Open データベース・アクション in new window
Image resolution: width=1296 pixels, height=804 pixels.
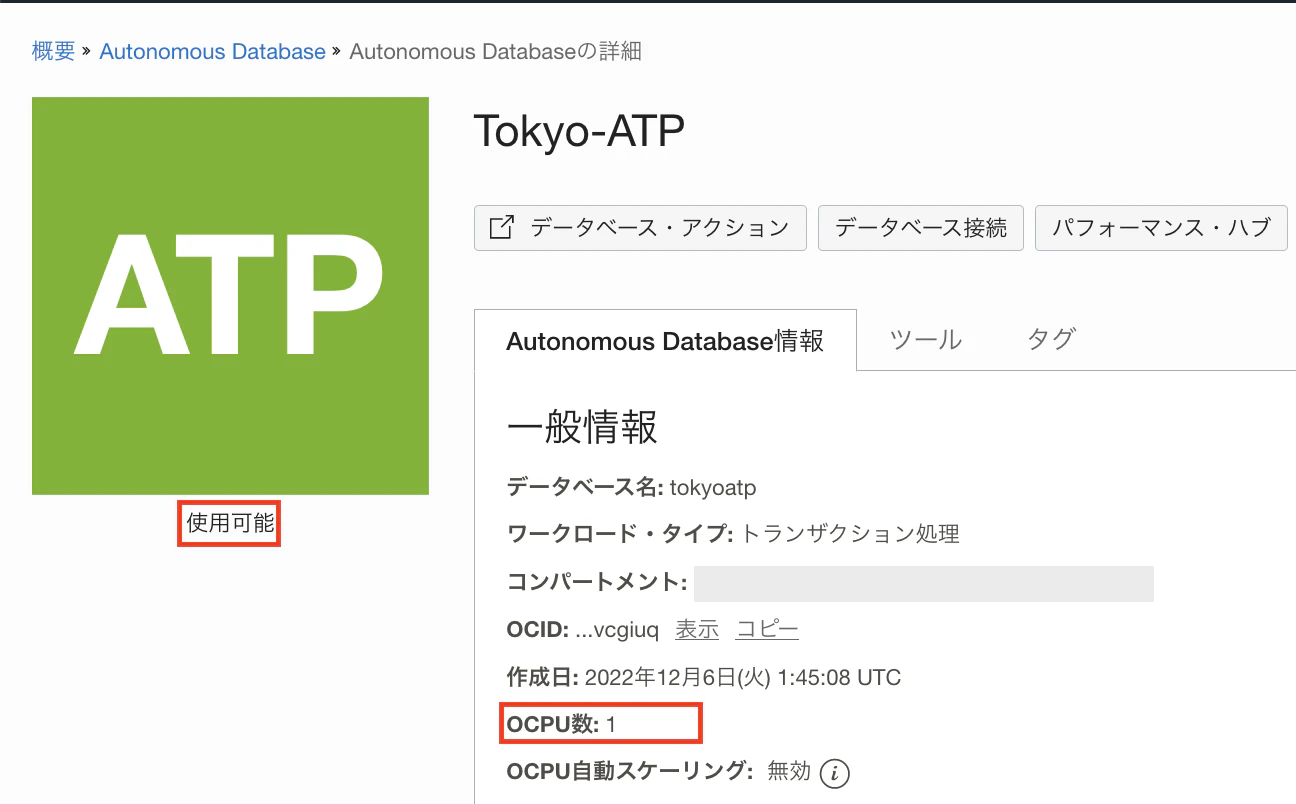(640, 228)
